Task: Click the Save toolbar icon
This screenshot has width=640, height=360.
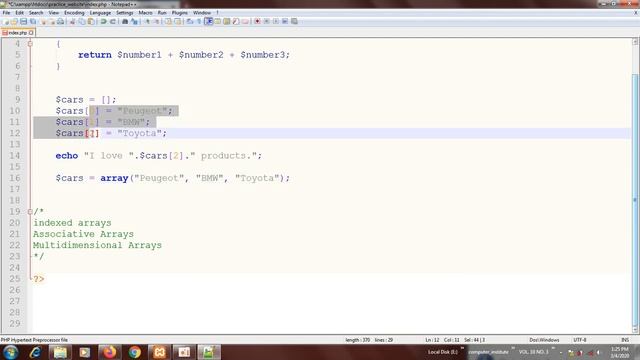Action: pyautogui.click(x=24, y=21)
